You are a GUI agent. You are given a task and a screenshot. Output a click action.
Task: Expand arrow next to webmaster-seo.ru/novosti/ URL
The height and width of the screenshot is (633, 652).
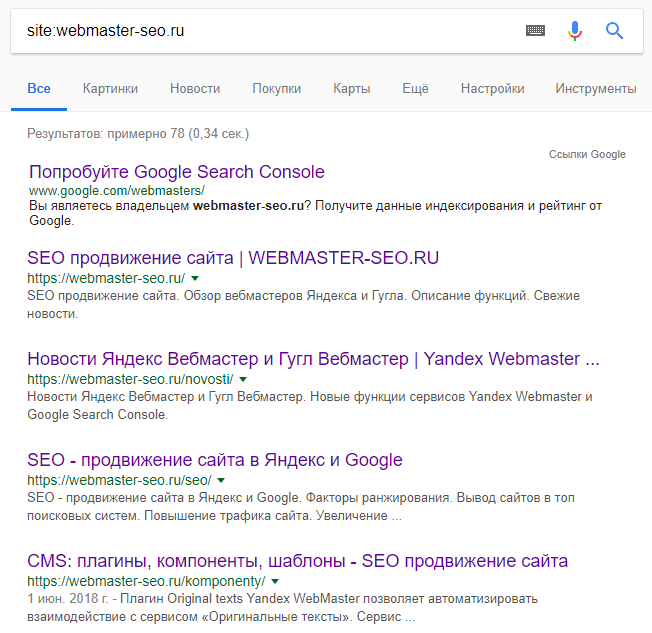pyautogui.click(x=243, y=379)
